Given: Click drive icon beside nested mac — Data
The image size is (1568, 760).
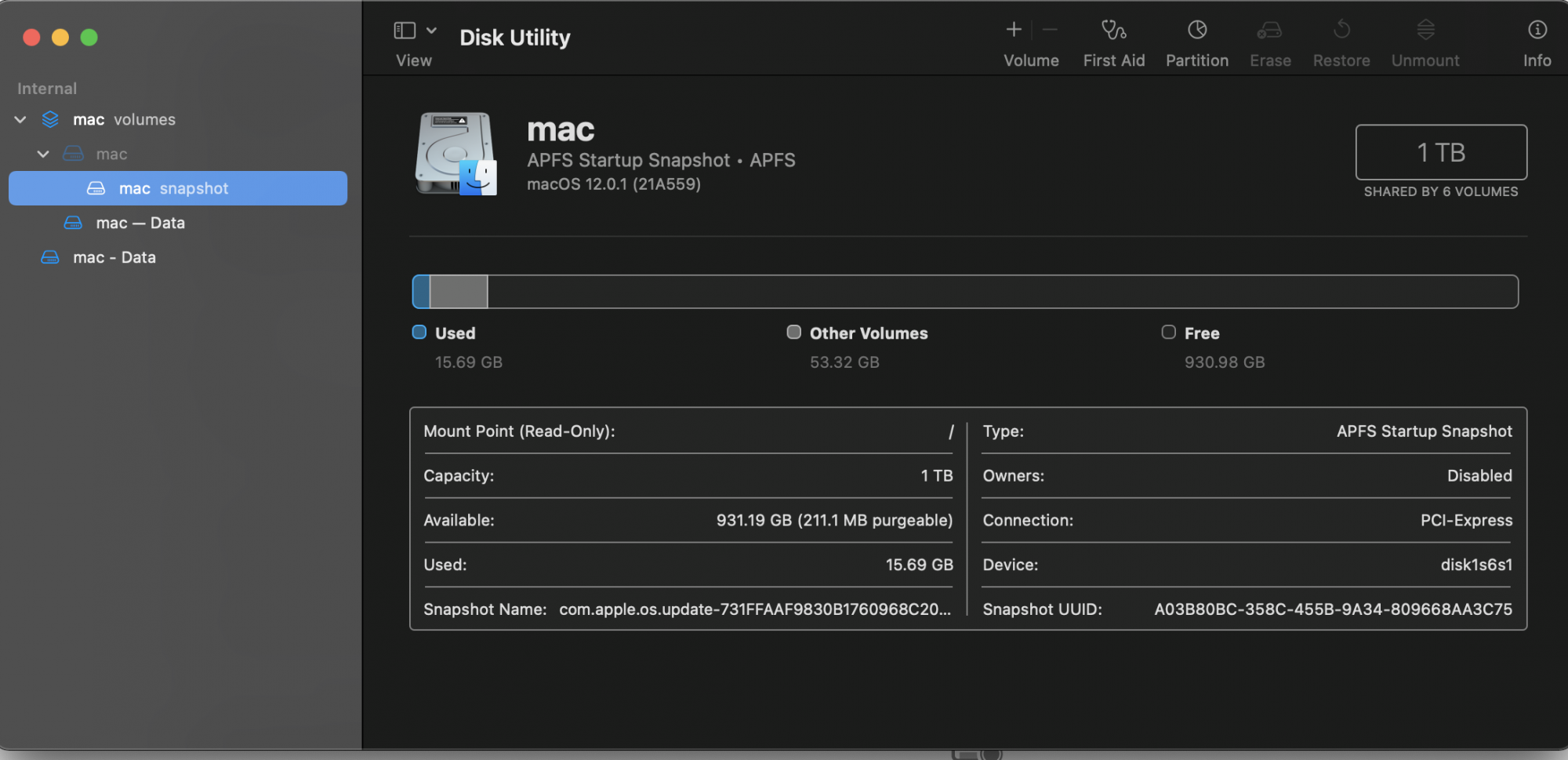Looking at the screenshot, I should (73, 223).
